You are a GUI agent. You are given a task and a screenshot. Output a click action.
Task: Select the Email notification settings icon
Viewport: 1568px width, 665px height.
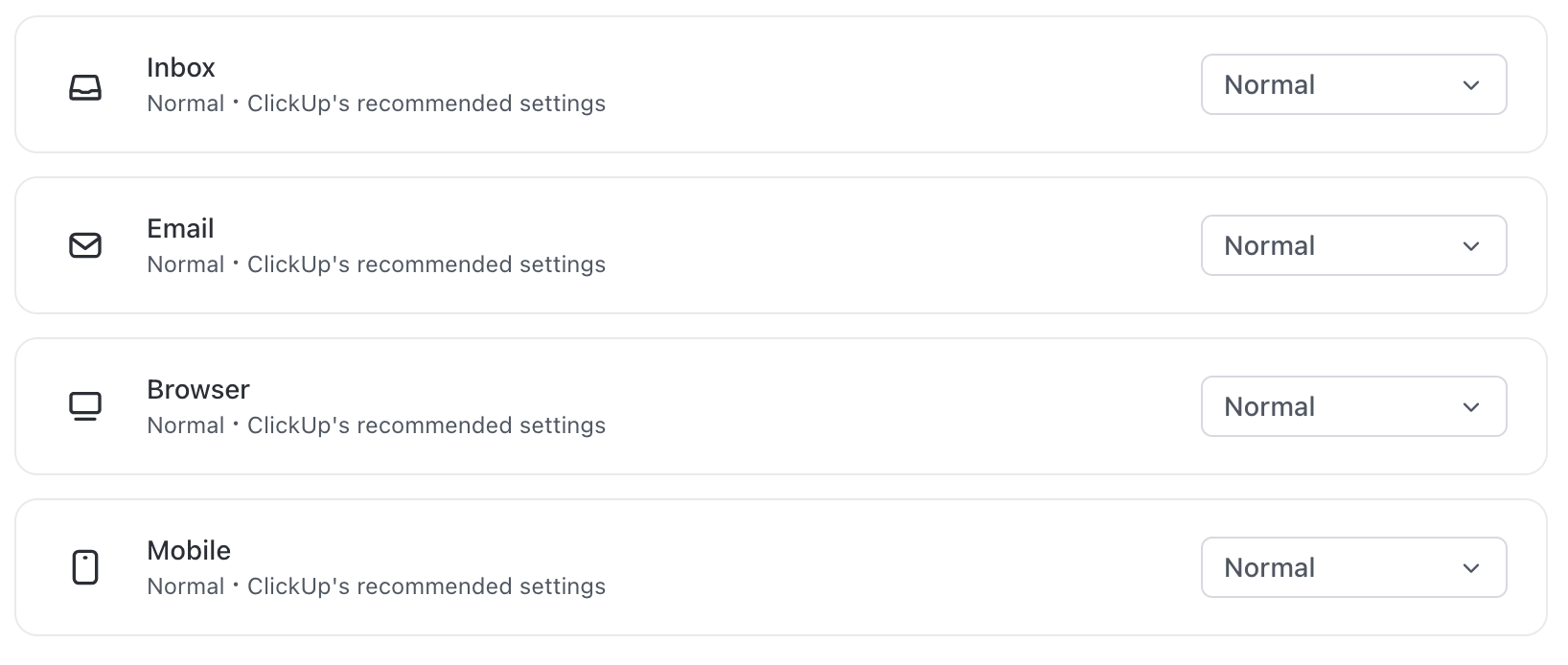pos(86,246)
